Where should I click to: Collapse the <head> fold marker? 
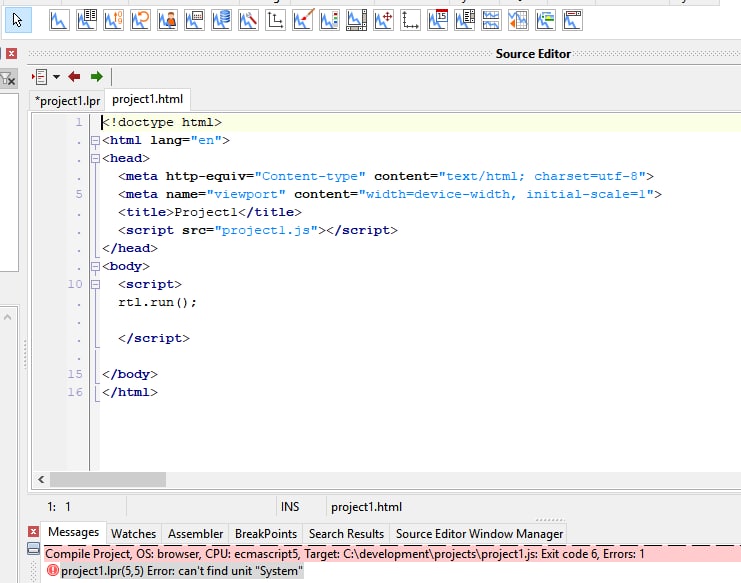click(95, 158)
